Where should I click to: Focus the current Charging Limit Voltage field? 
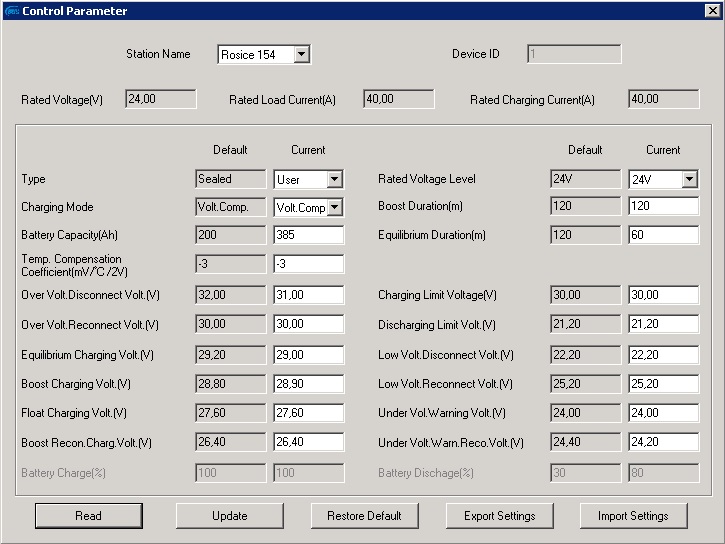(x=663, y=296)
